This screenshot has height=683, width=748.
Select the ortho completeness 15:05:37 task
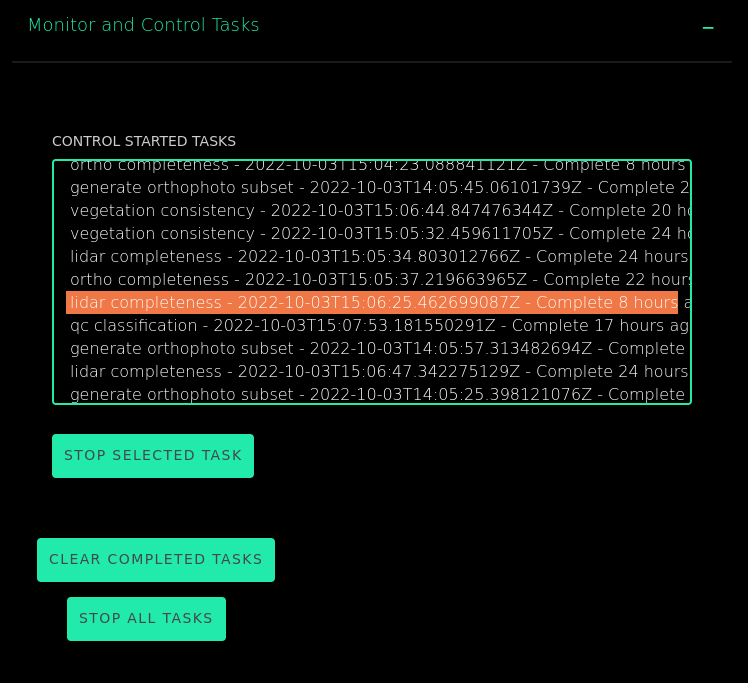(x=370, y=280)
